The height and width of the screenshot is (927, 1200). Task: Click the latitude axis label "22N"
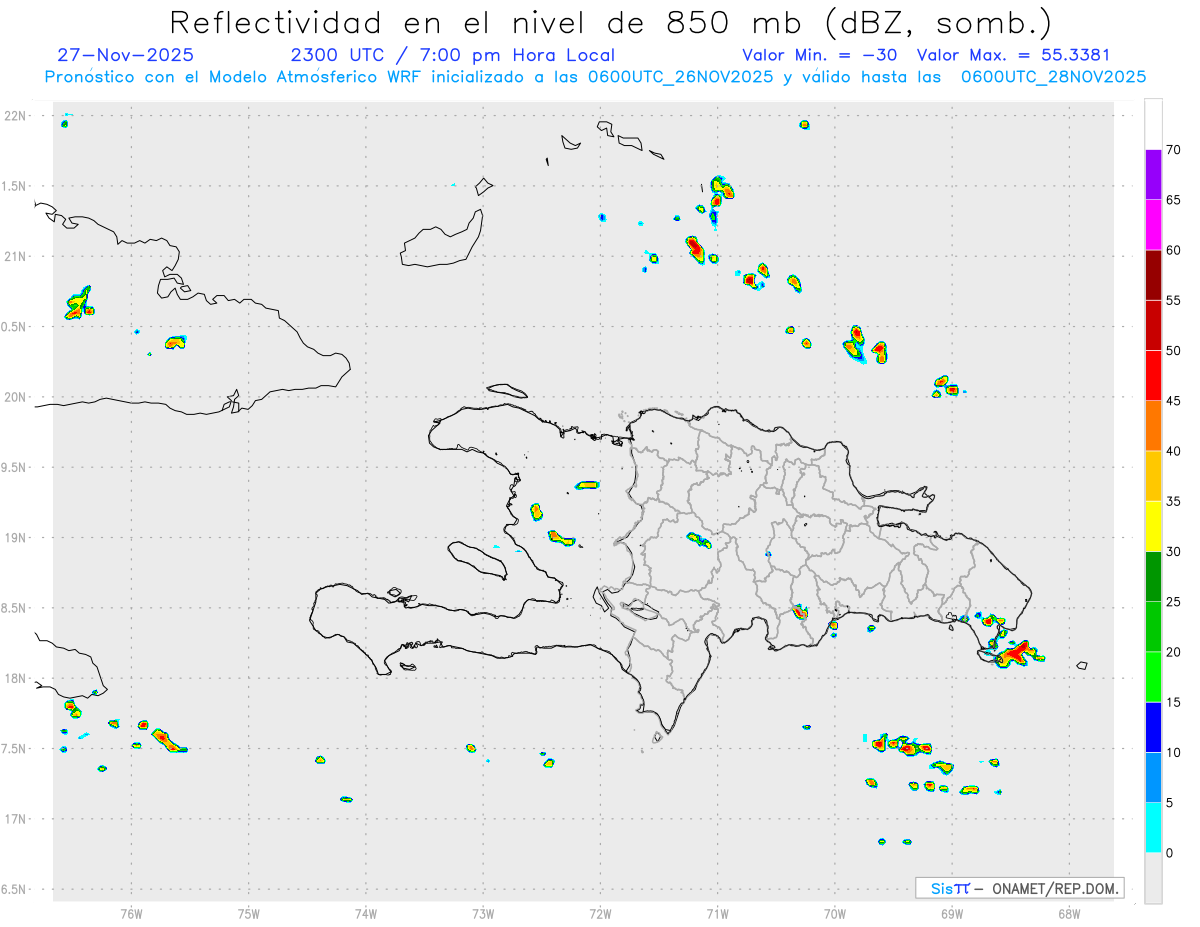pyautogui.click(x=16, y=116)
